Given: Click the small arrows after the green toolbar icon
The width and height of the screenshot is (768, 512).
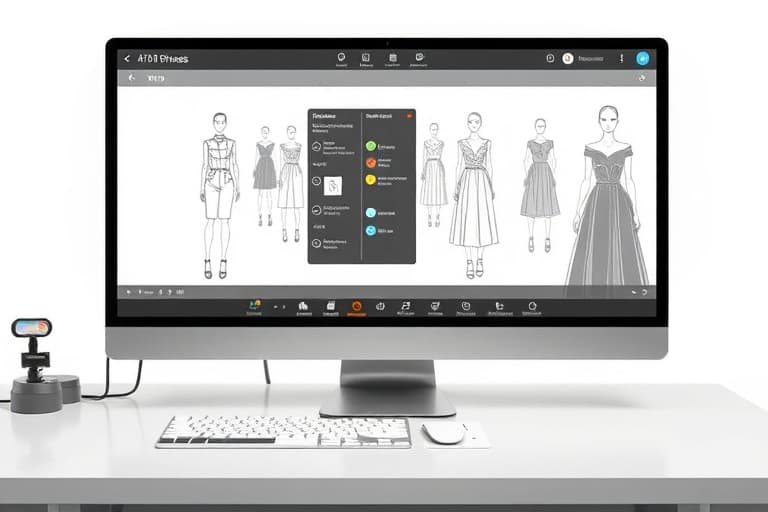Looking at the screenshot, I should point(279,307).
